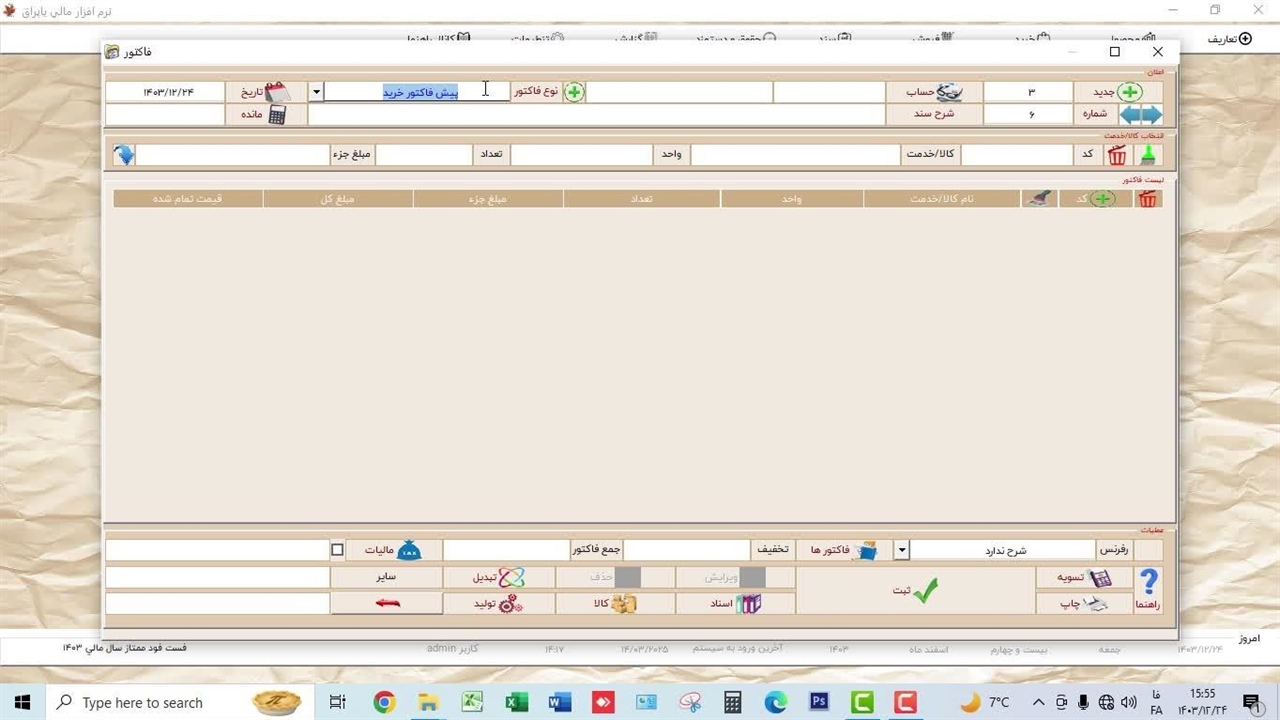This screenshot has height=720, width=1280.
Task: Click the 'تسویه' settlement button
Action: tap(1084, 578)
